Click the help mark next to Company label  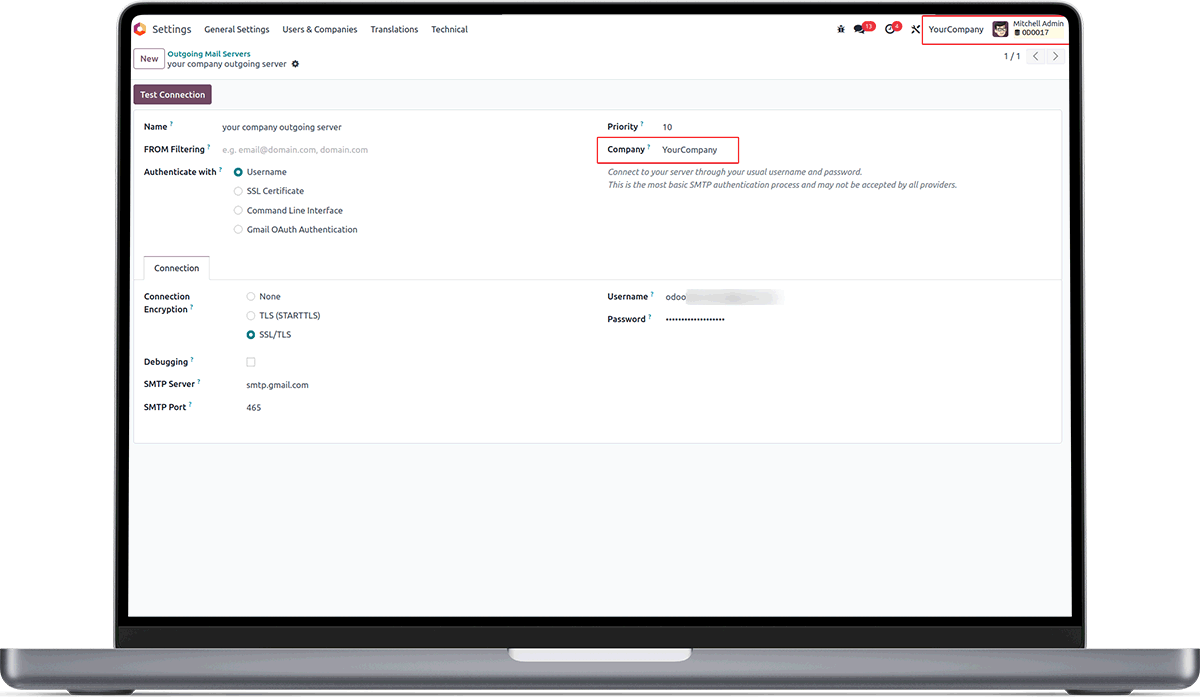[x=649, y=148]
